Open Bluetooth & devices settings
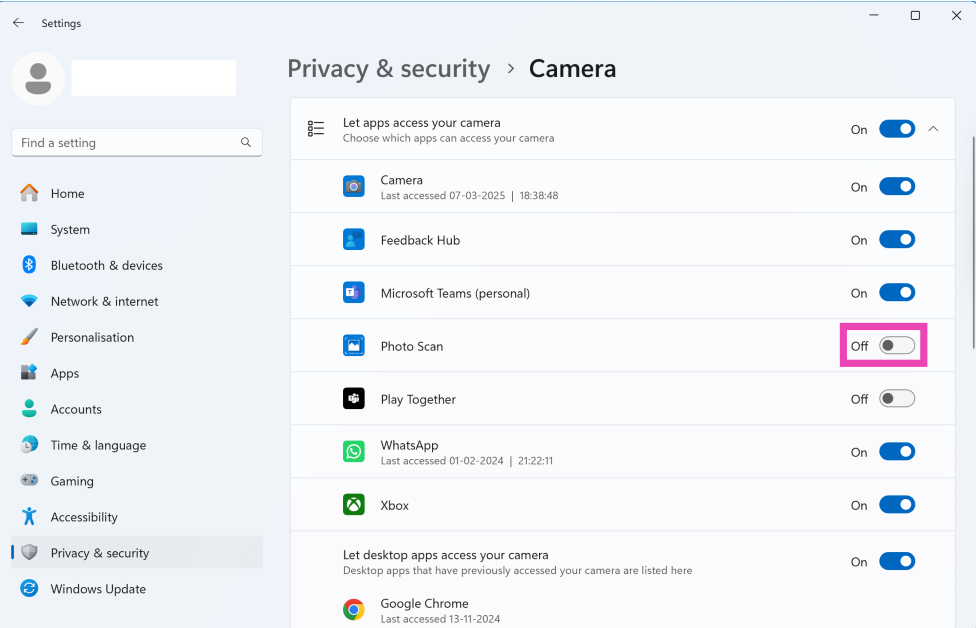976x628 pixels. (x=106, y=265)
